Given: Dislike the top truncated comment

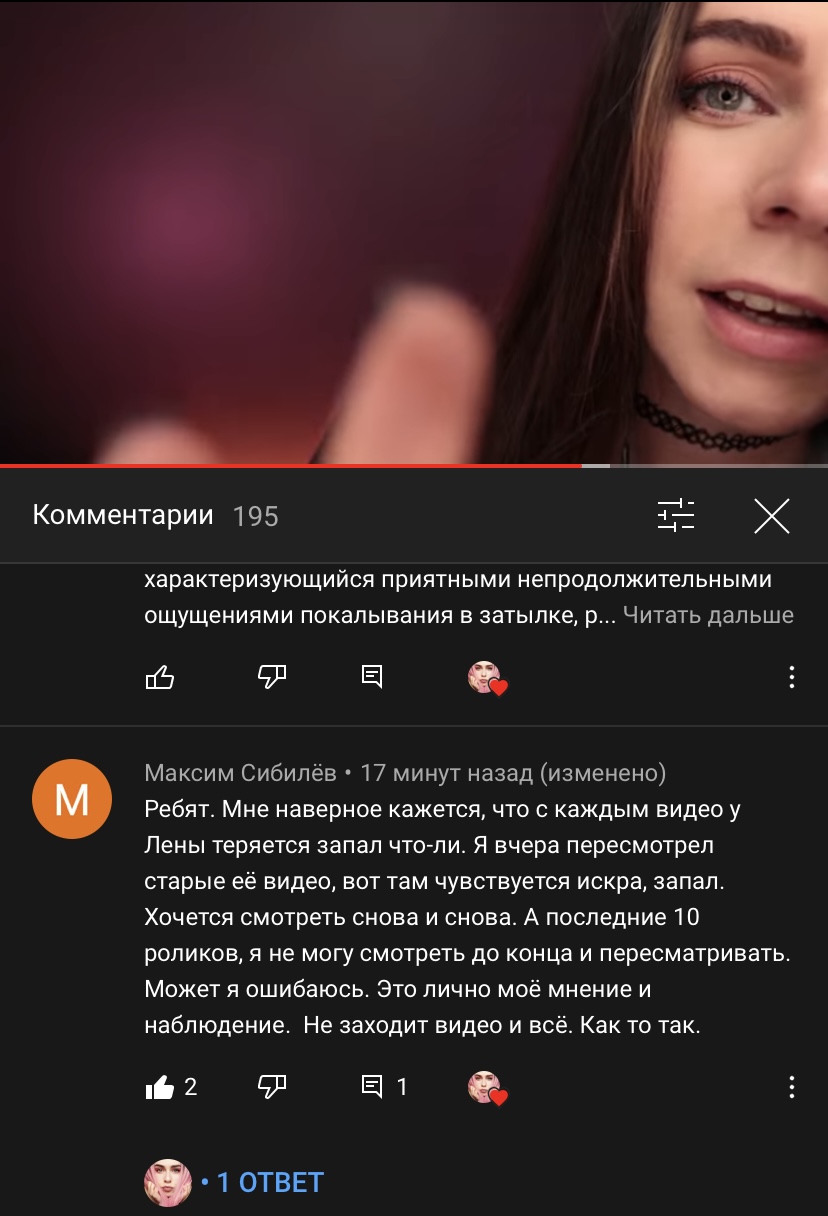Looking at the screenshot, I should click(272, 677).
